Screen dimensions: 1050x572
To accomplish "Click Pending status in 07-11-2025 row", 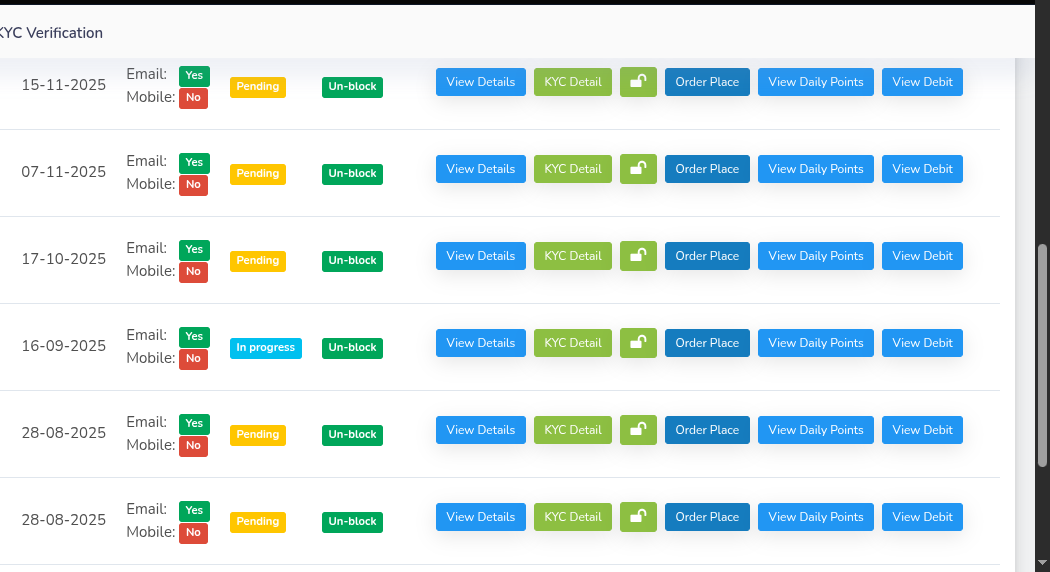I will 258,173.
